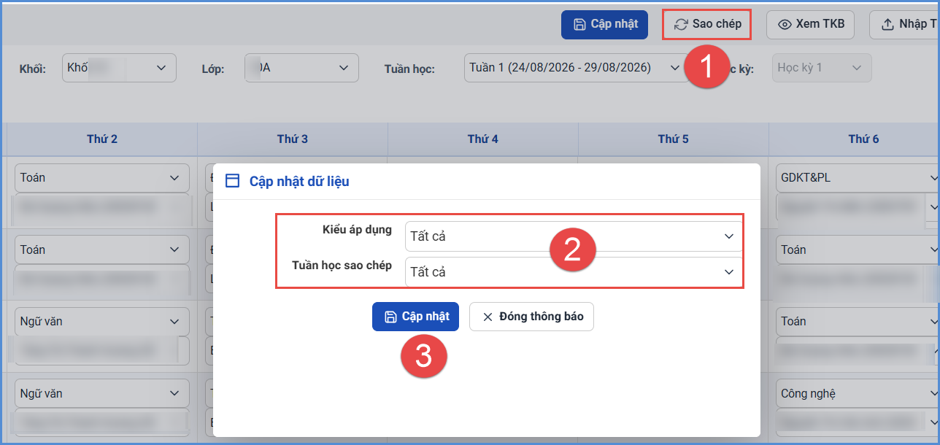Open the first Ngữ văn dropdown under Thứ 2
940x445 pixels.
pos(102,322)
